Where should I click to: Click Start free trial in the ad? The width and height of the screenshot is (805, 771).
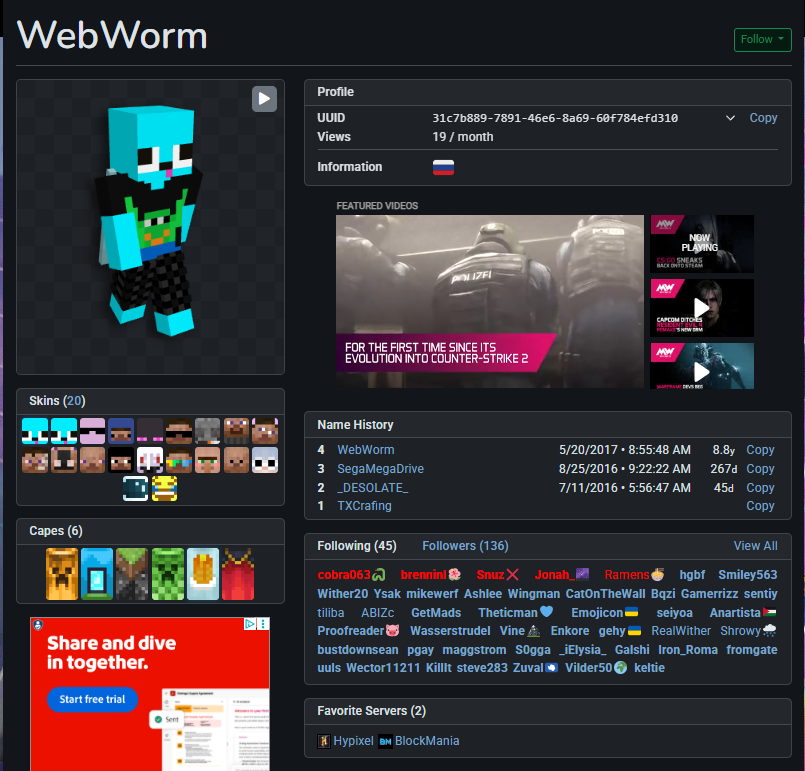(92, 699)
